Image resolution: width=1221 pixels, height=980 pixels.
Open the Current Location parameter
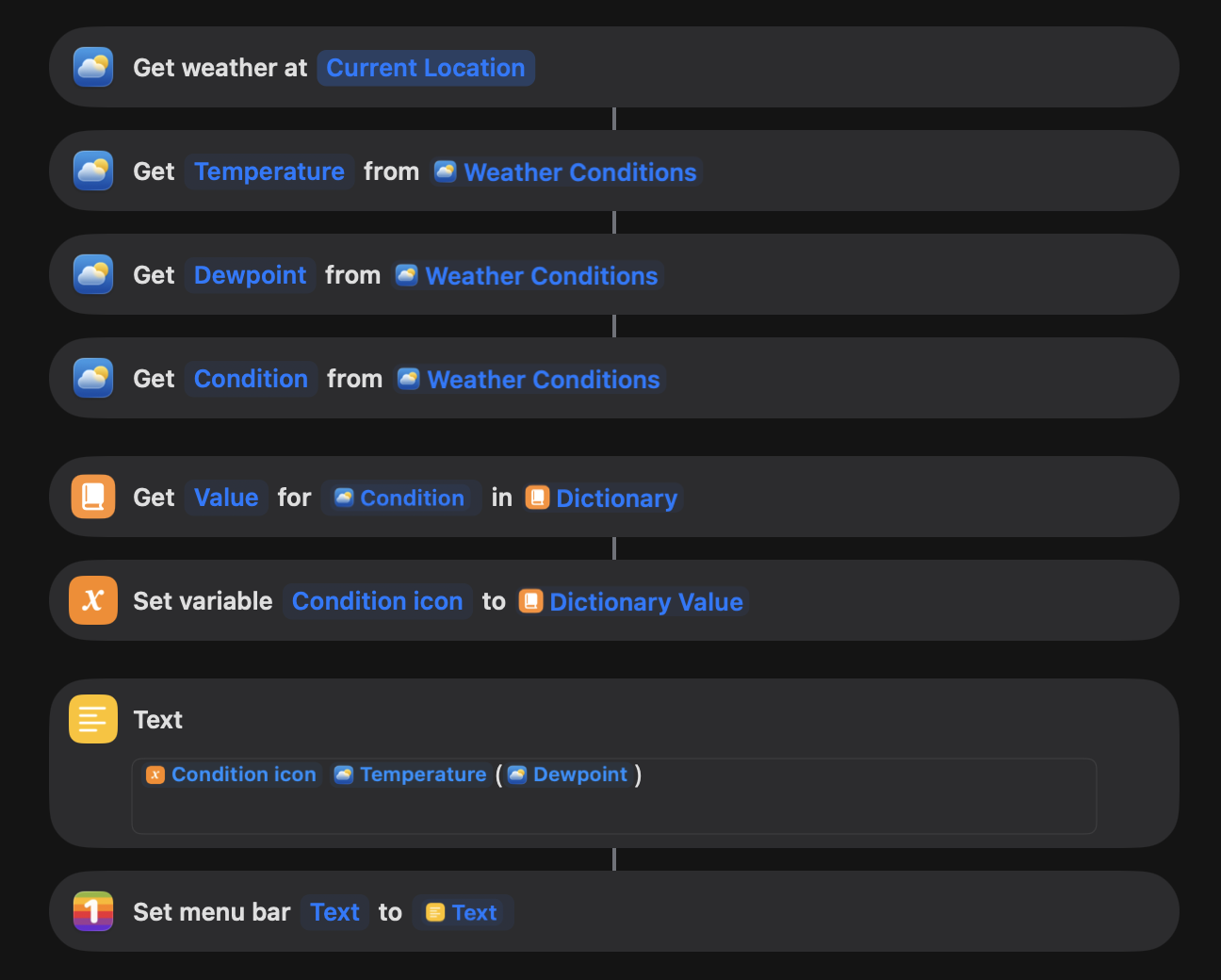click(x=426, y=68)
